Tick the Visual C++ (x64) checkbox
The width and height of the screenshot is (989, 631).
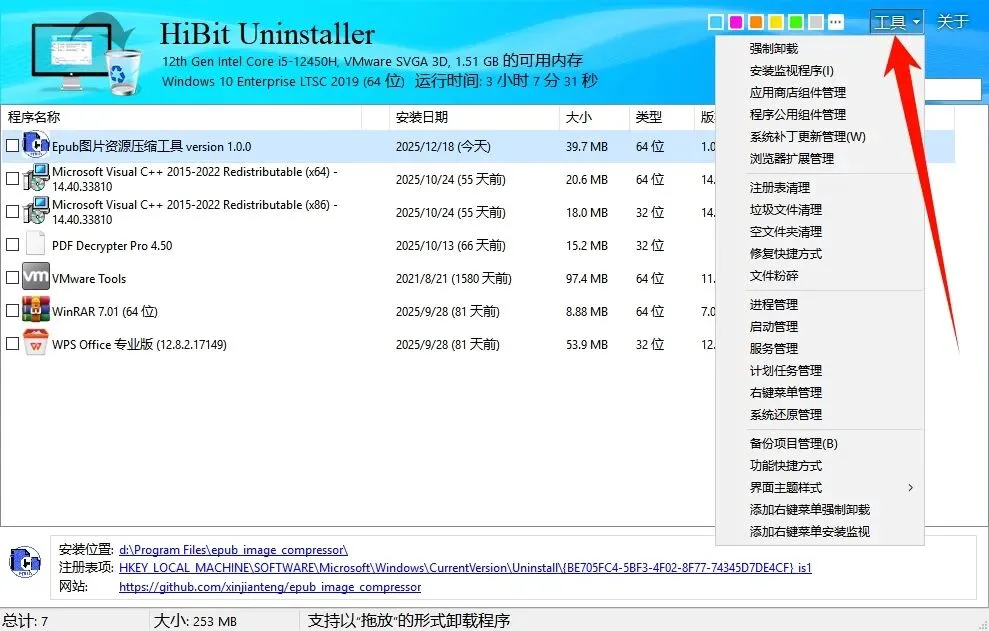click(12, 179)
